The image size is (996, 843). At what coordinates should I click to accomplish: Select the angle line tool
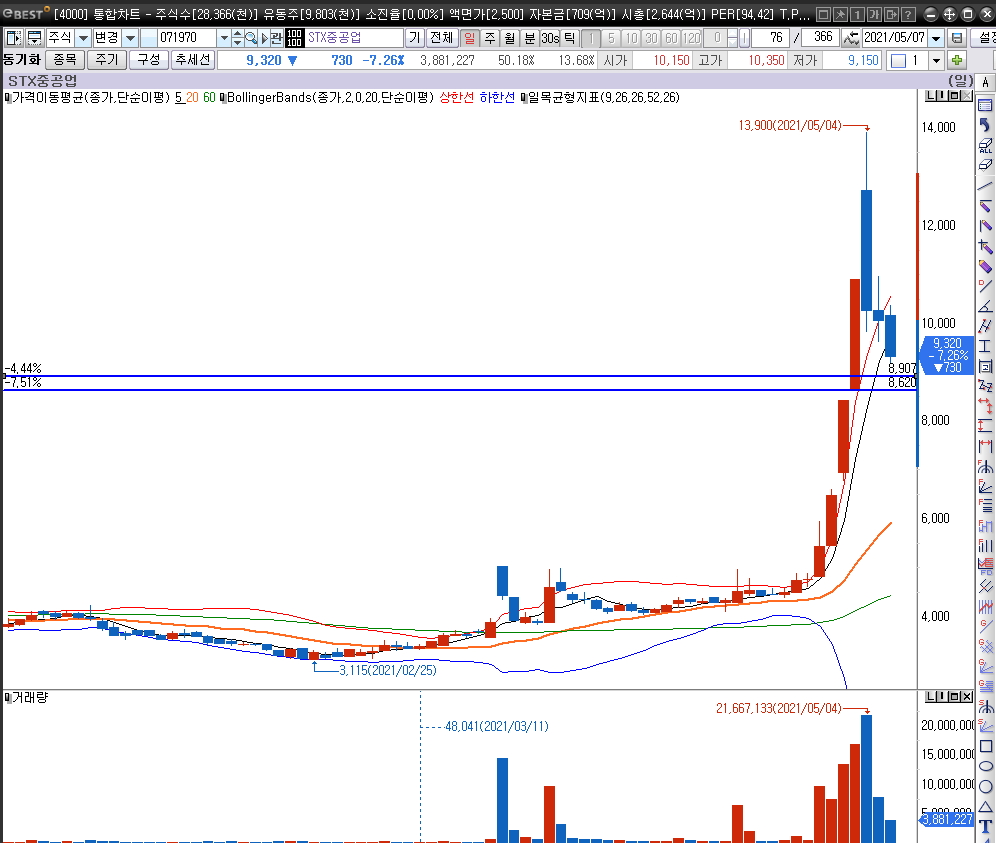click(x=985, y=307)
